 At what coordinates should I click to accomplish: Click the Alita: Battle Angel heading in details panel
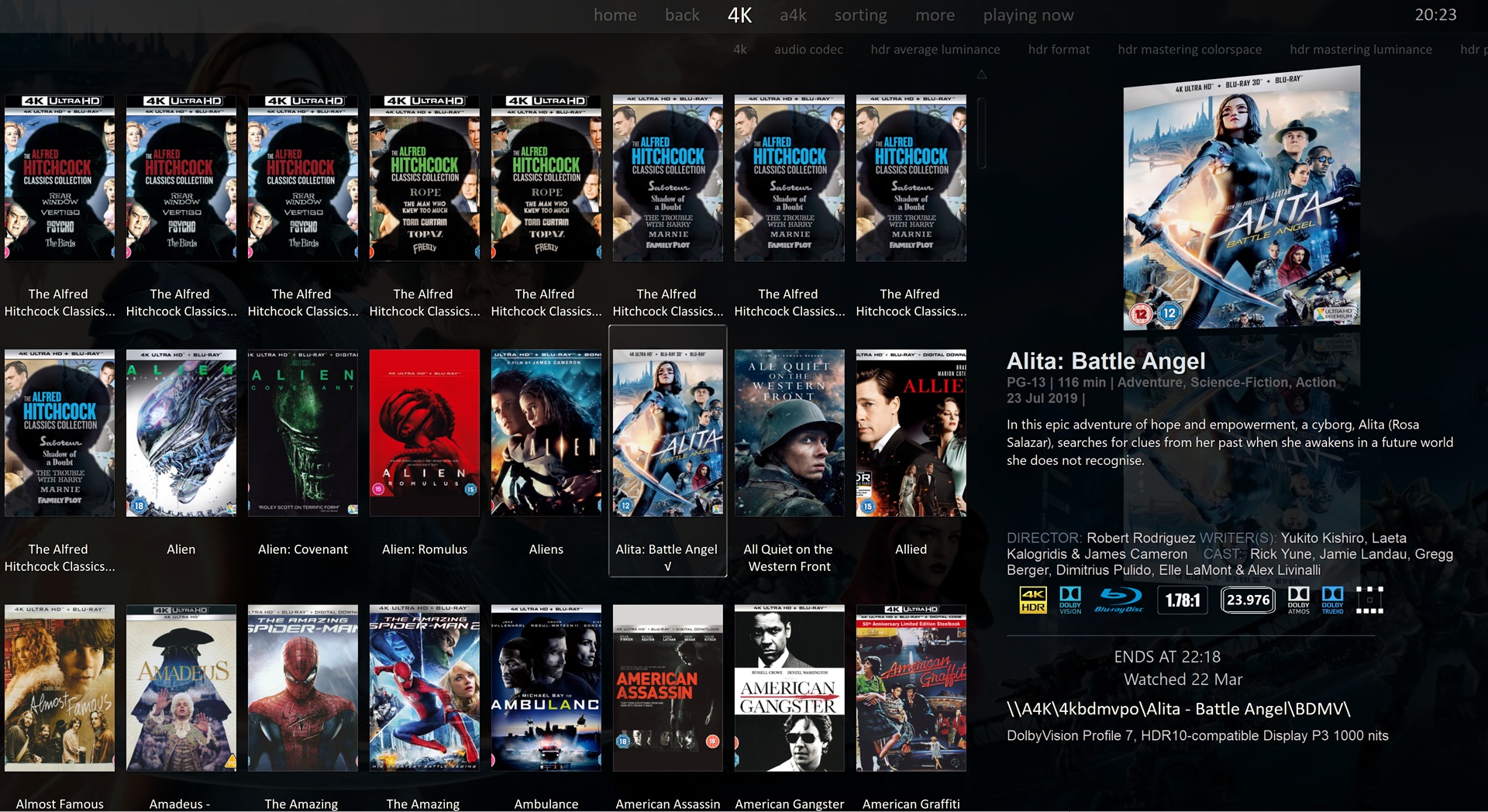click(x=1106, y=361)
